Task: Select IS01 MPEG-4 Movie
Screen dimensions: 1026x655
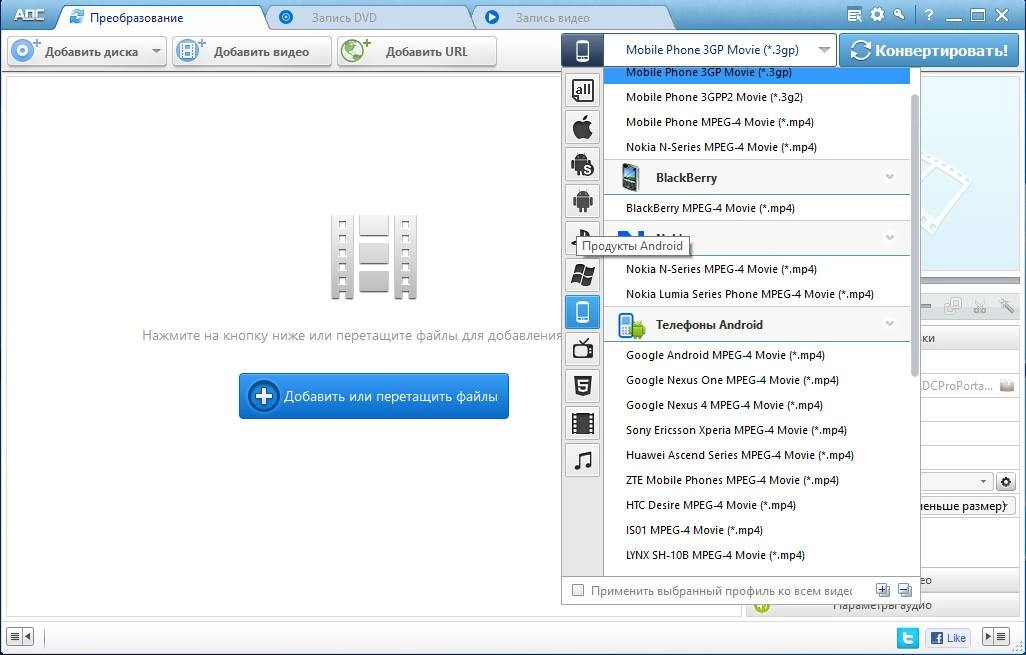Action: pos(756,529)
